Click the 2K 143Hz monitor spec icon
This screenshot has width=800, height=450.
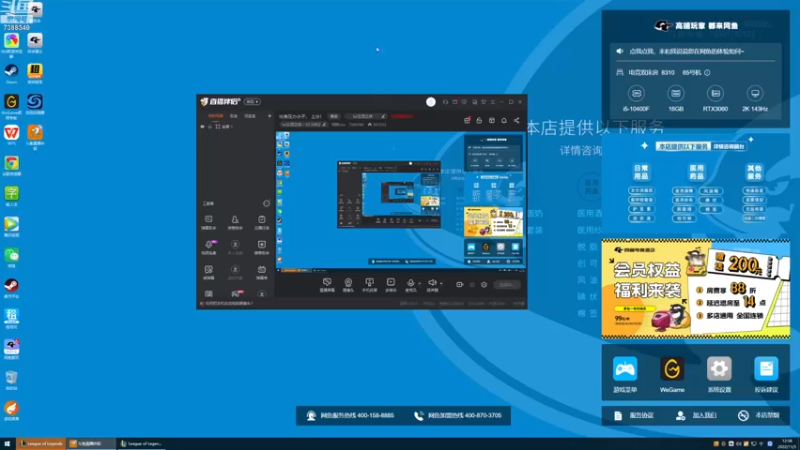755,94
